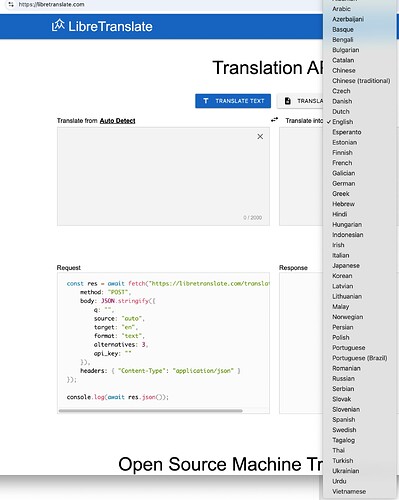Click the document icon for file translation
The image size is (399, 500).
tap(288, 101)
